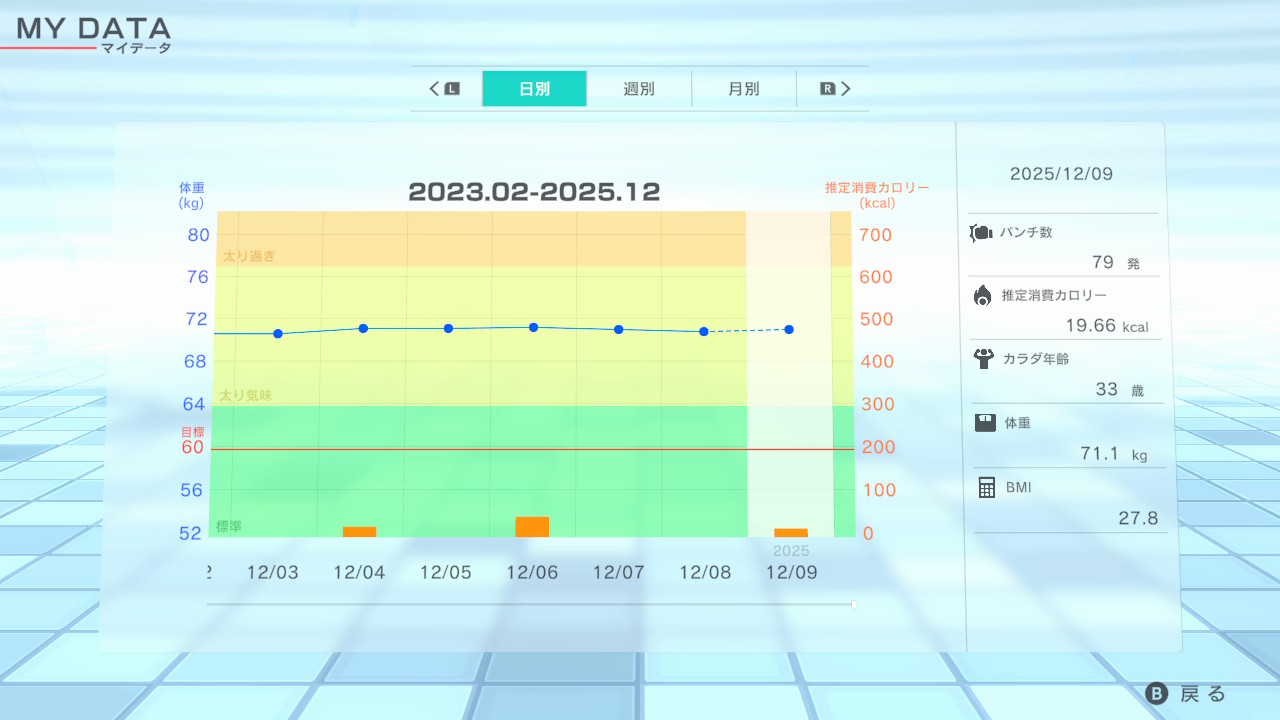Click the 12/09 weight data point
Screen dimensions: 1280x720
(x=789, y=329)
